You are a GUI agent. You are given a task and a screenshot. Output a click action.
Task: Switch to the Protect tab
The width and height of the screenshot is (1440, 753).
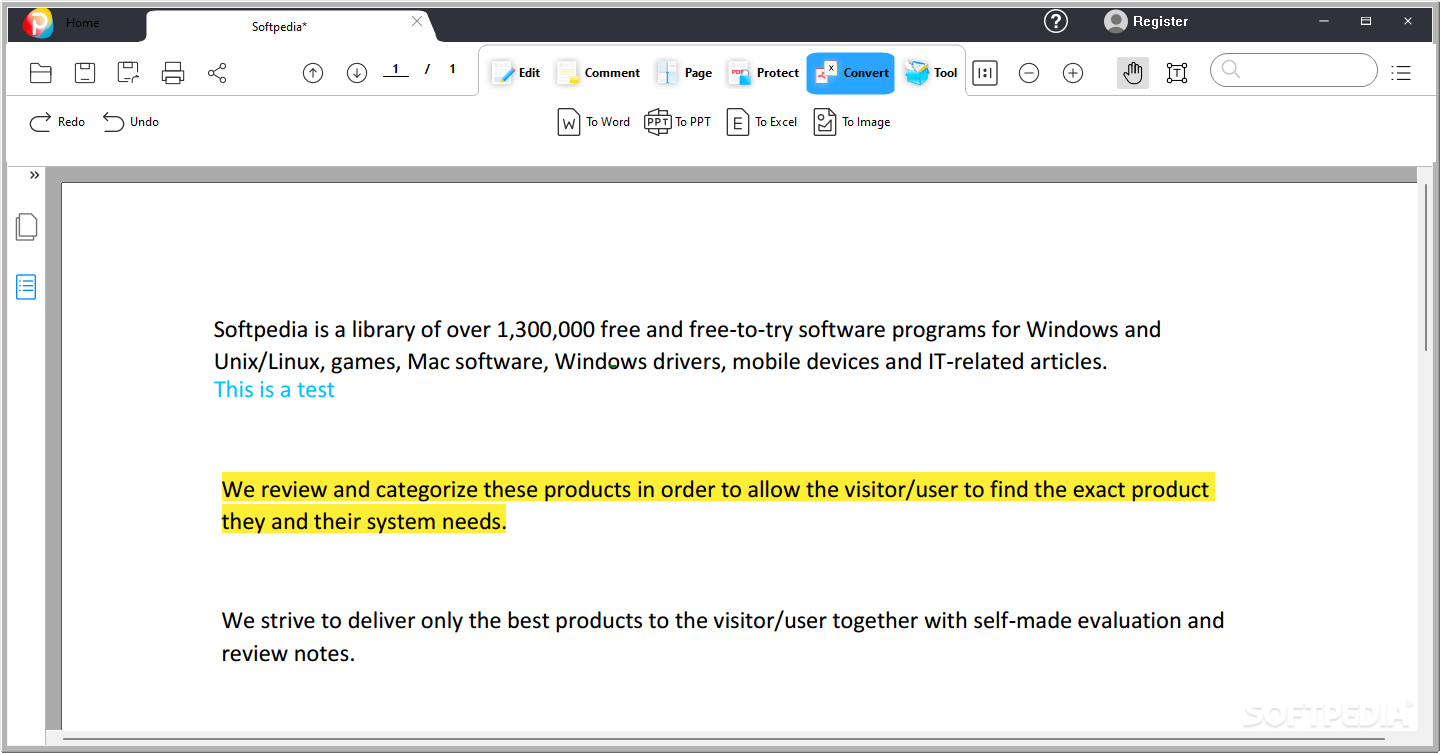click(763, 72)
